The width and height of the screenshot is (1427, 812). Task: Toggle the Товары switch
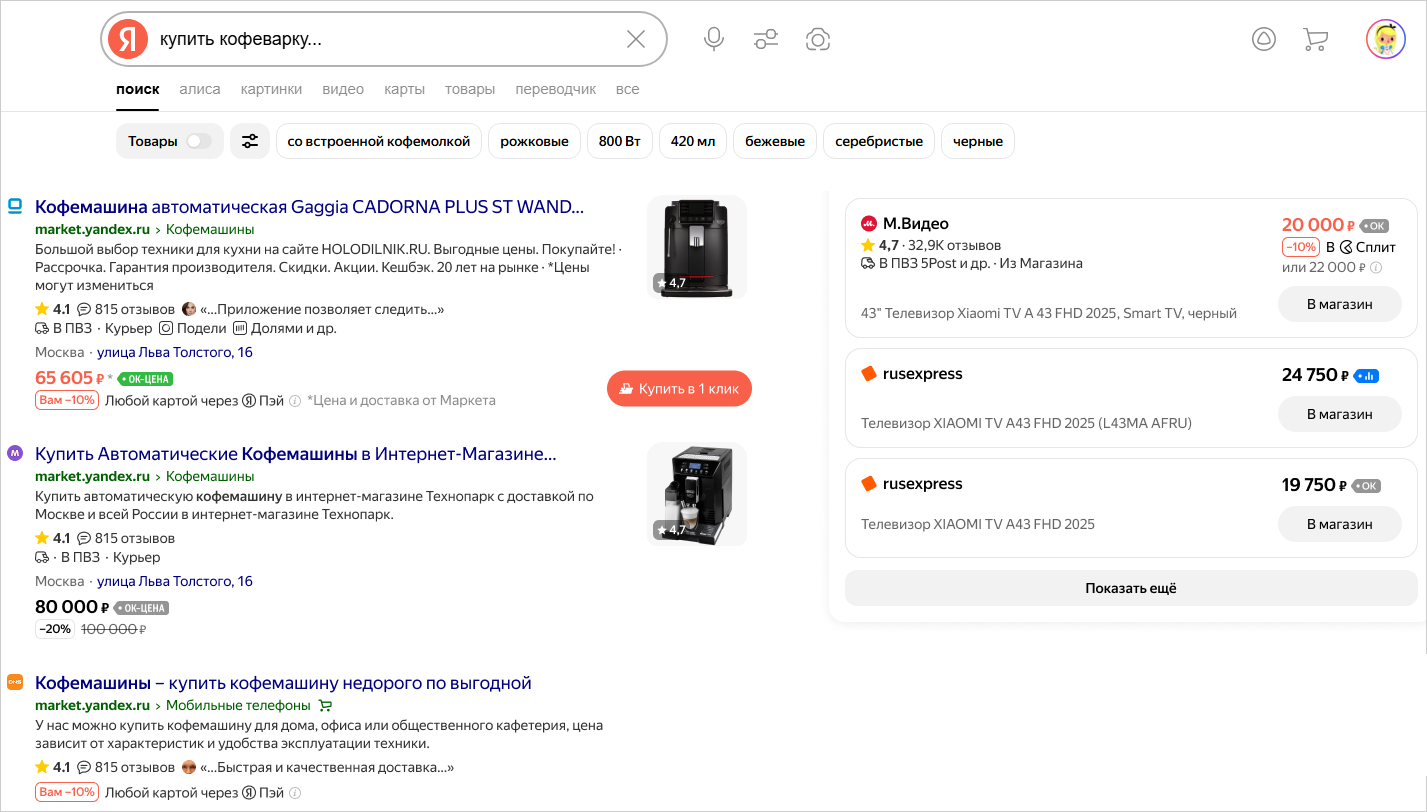[x=199, y=141]
